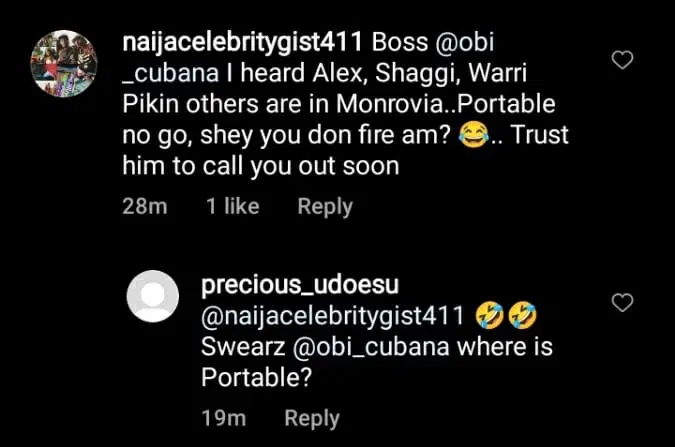Open naijacelebritygist411's profile picture
This screenshot has width=675, height=447.
click(x=66, y=63)
